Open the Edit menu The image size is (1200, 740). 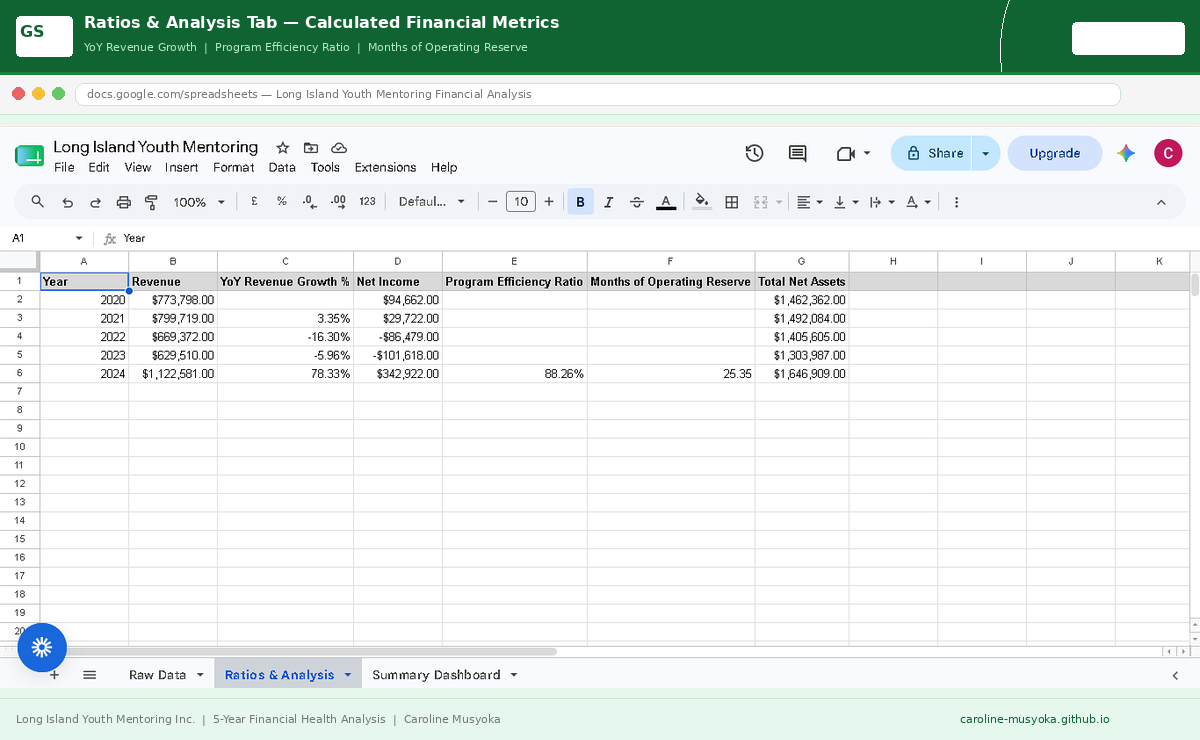(99, 167)
